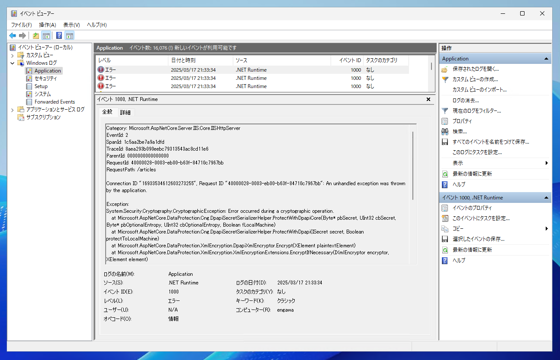Open the ヘルプ(H) menu
This screenshot has width=560, height=360.
pos(96,25)
